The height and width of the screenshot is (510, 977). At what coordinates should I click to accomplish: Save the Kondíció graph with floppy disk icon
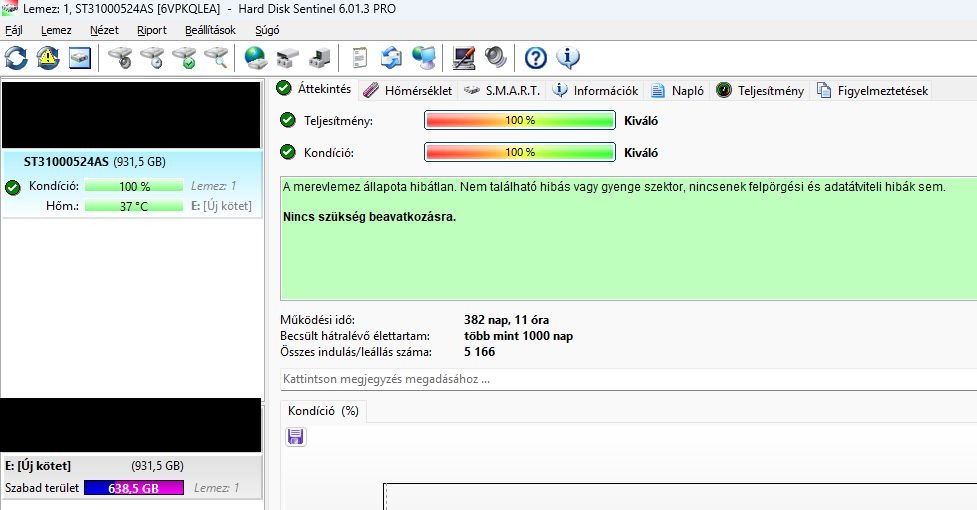click(x=296, y=437)
